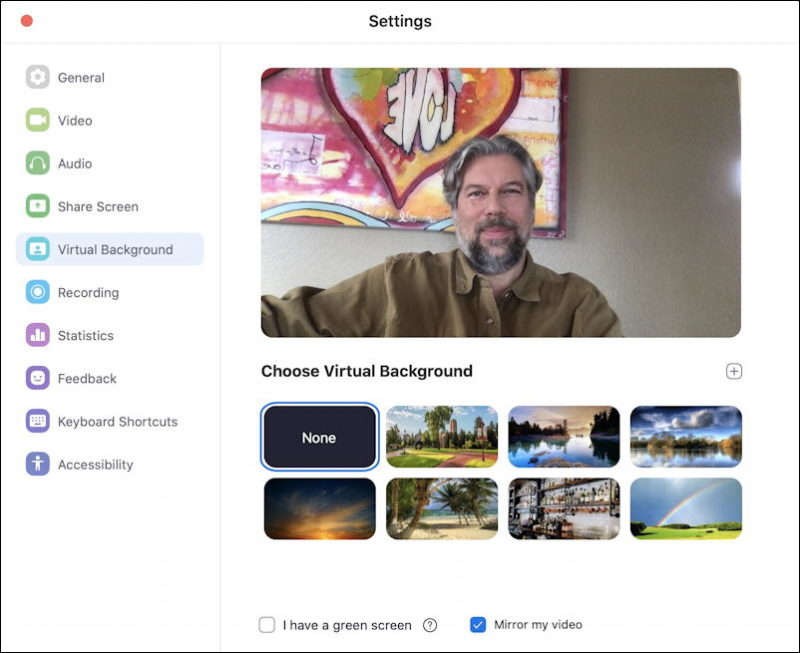Pick the sunset sky background

tap(318, 509)
